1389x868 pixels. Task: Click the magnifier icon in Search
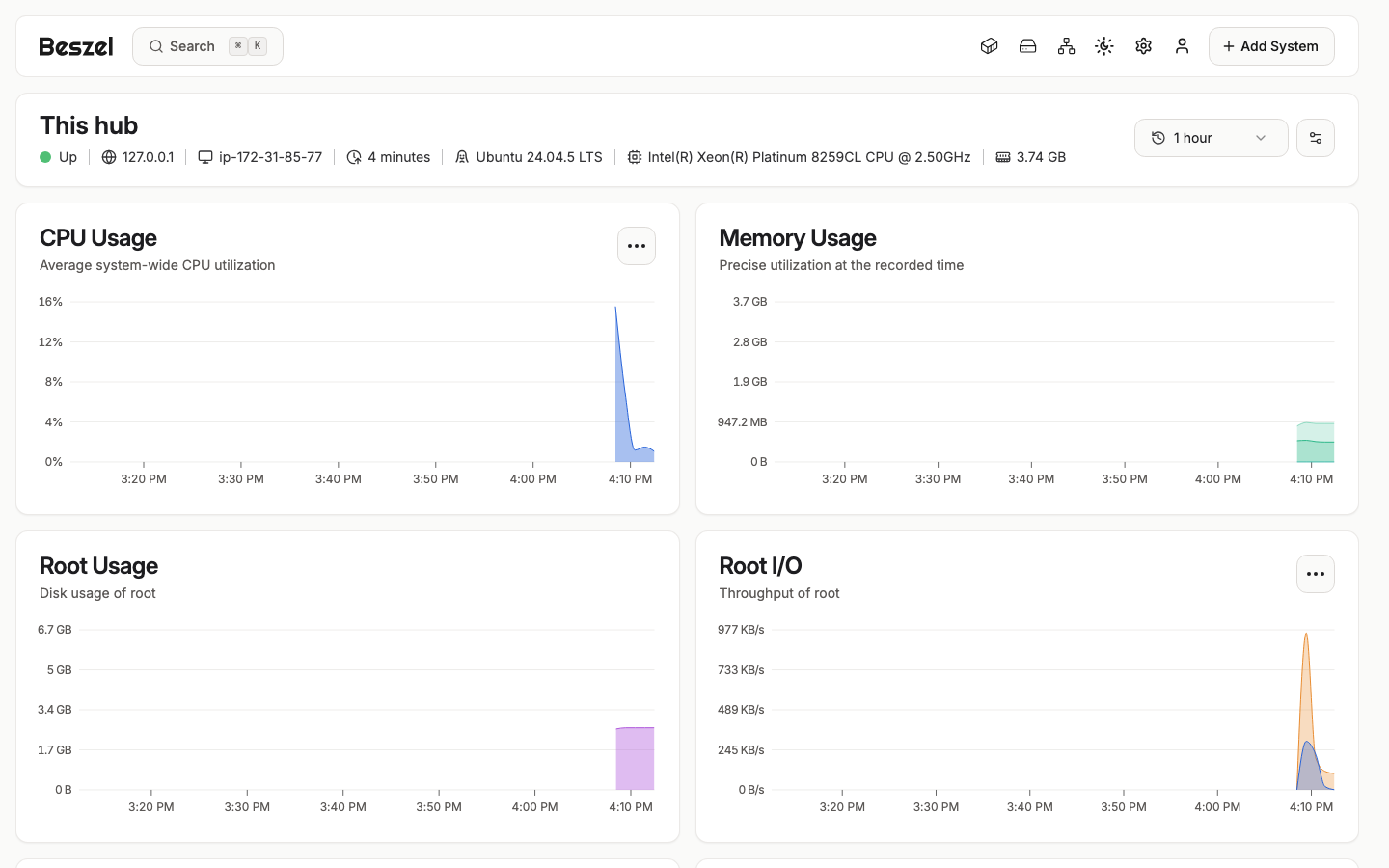coord(156,46)
